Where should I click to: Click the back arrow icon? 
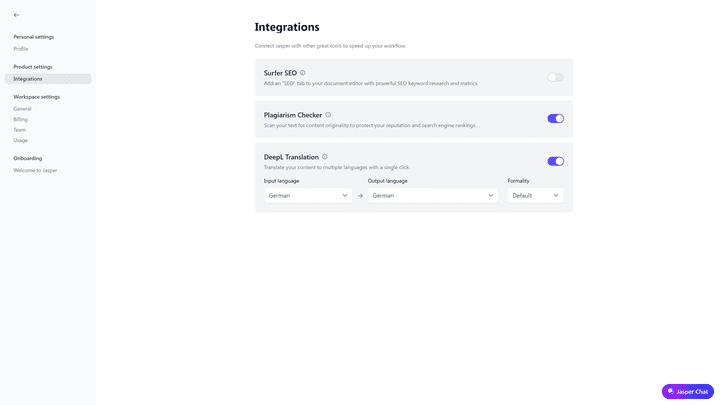pyautogui.click(x=16, y=15)
